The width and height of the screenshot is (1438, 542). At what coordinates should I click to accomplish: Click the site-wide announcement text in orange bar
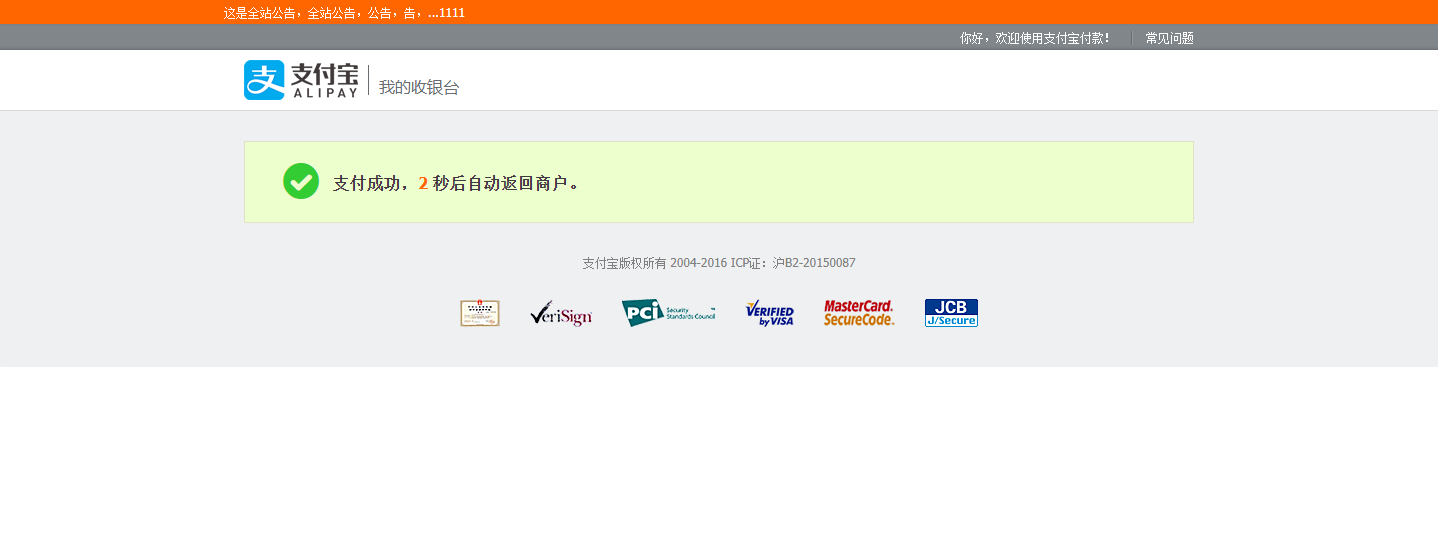(x=344, y=13)
